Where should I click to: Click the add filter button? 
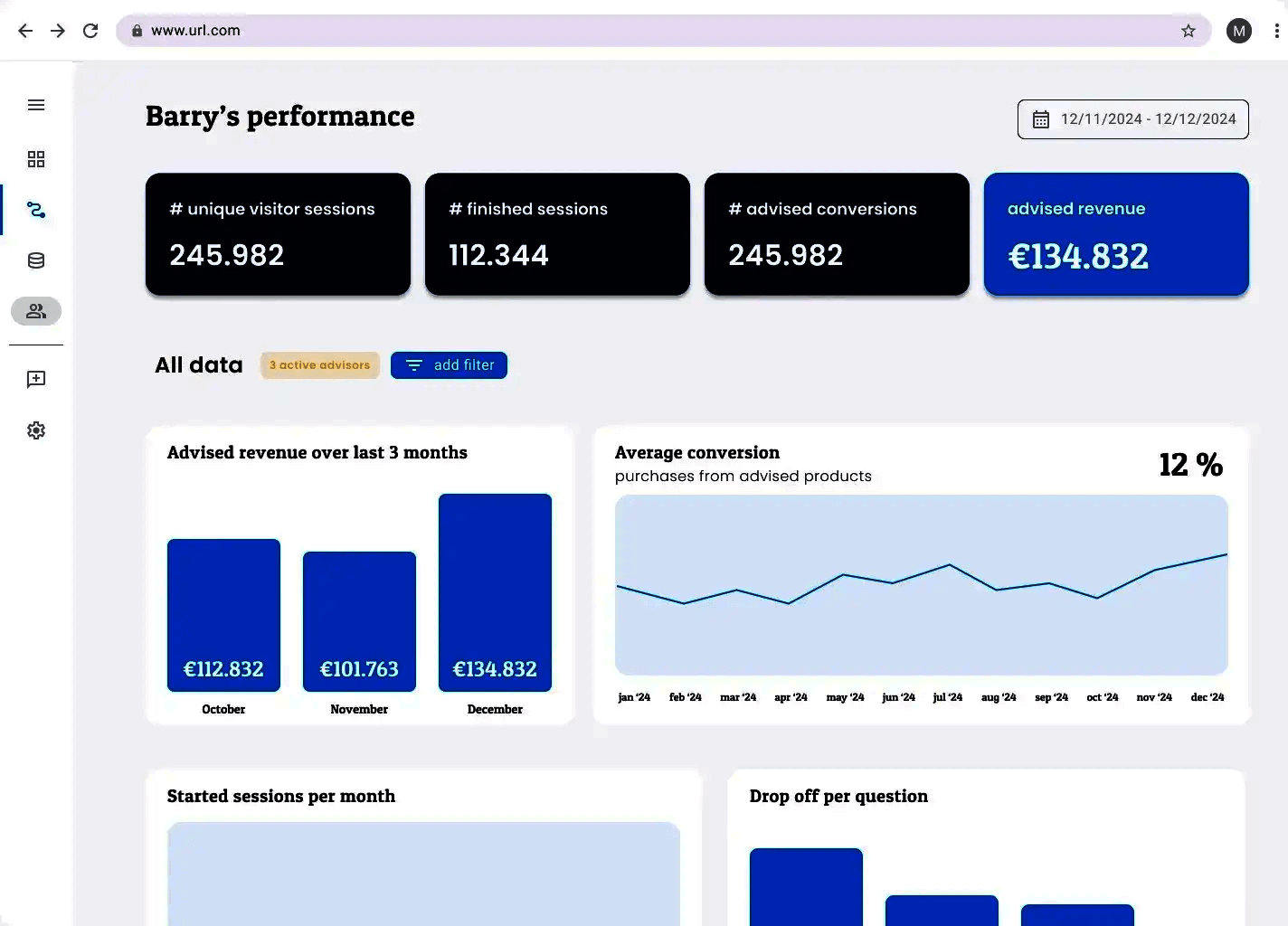(449, 365)
